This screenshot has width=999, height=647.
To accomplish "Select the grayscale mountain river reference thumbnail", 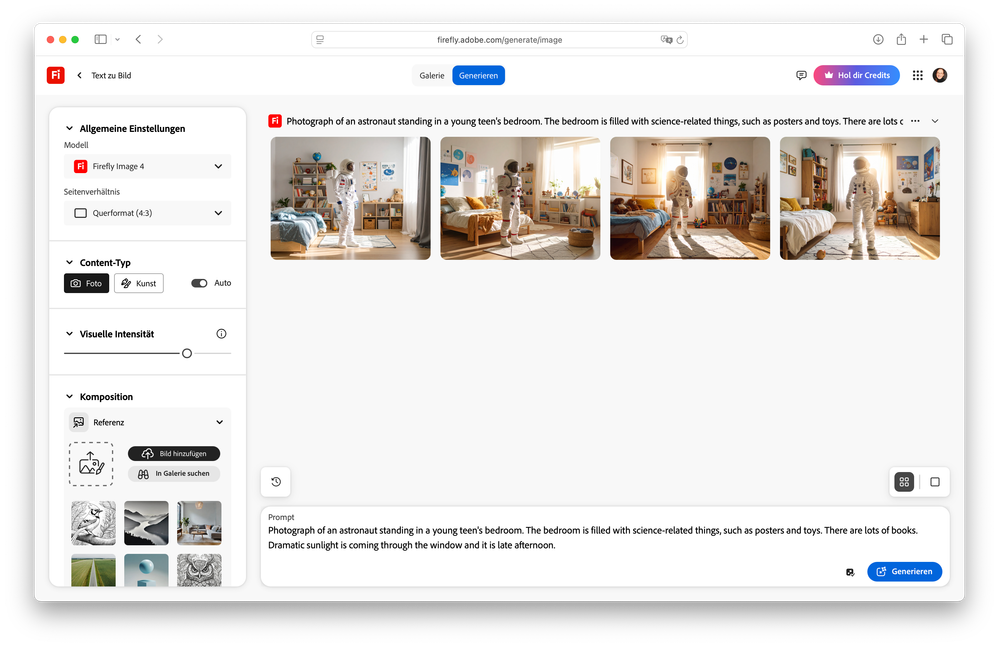I will click(147, 523).
